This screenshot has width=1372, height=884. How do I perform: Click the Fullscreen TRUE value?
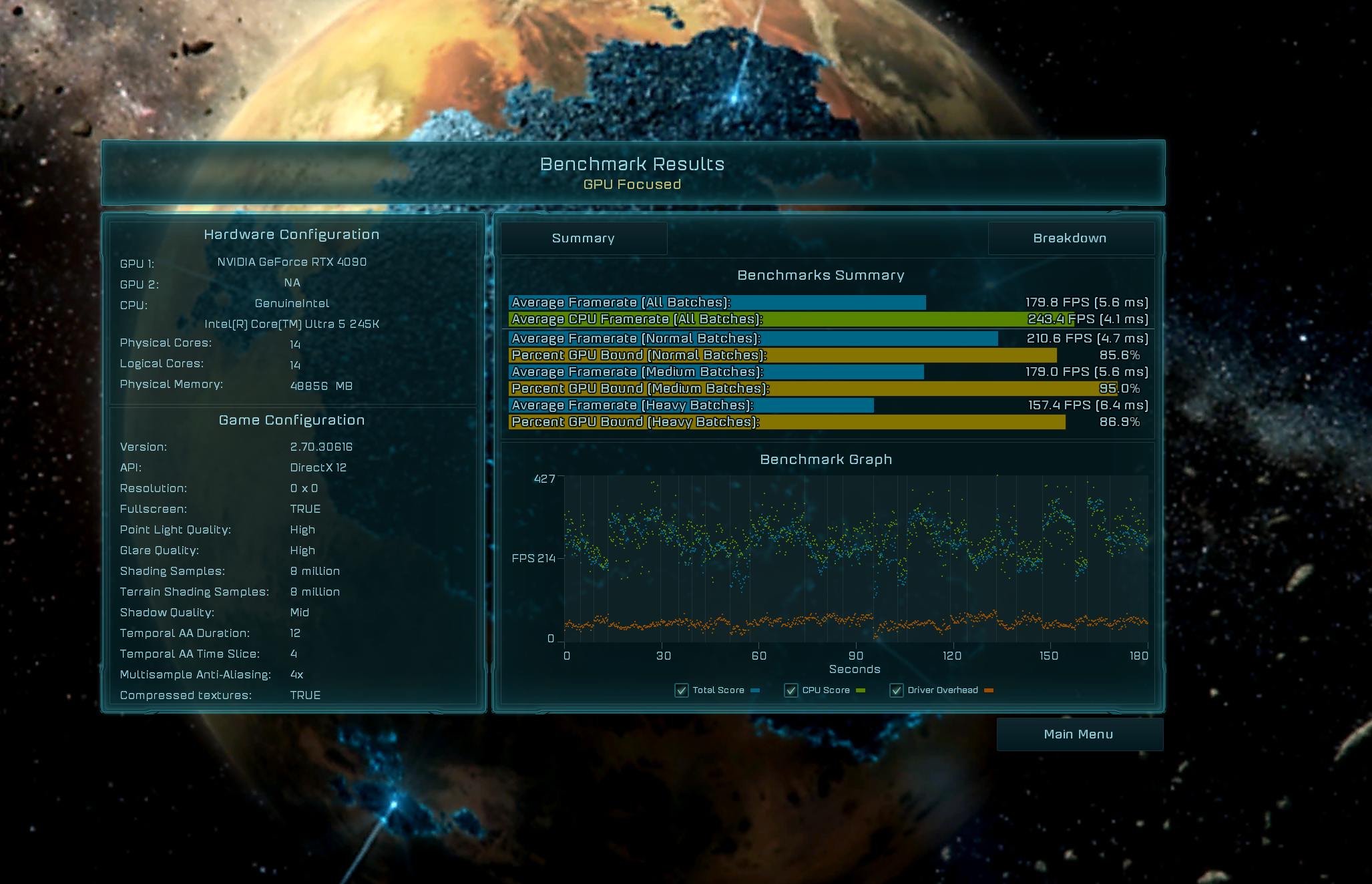(305, 509)
